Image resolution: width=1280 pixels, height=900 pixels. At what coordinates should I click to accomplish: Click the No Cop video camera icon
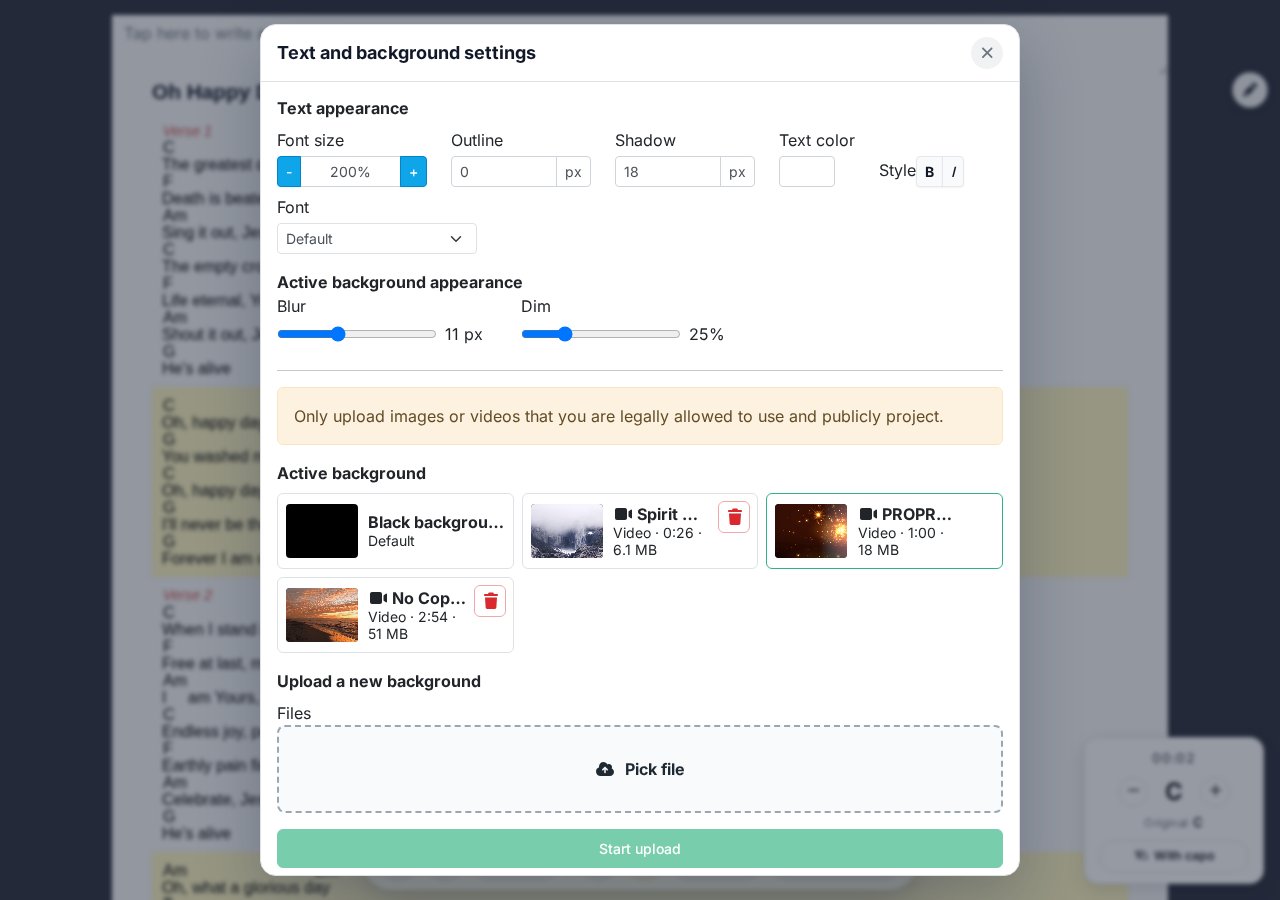pyautogui.click(x=378, y=599)
